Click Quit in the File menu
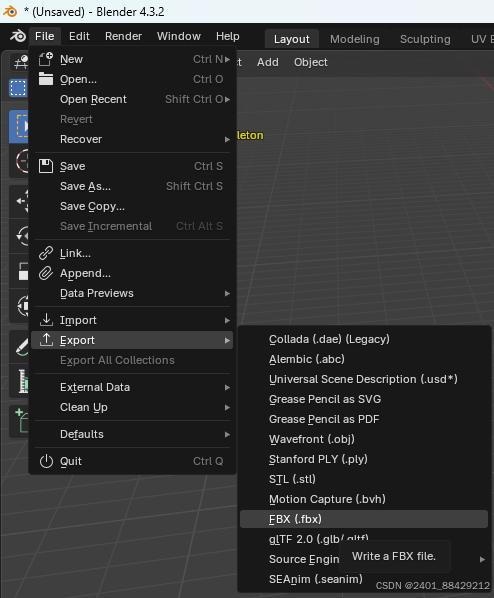This screenshot has width=494, height=598. click(x=133, y=461)
